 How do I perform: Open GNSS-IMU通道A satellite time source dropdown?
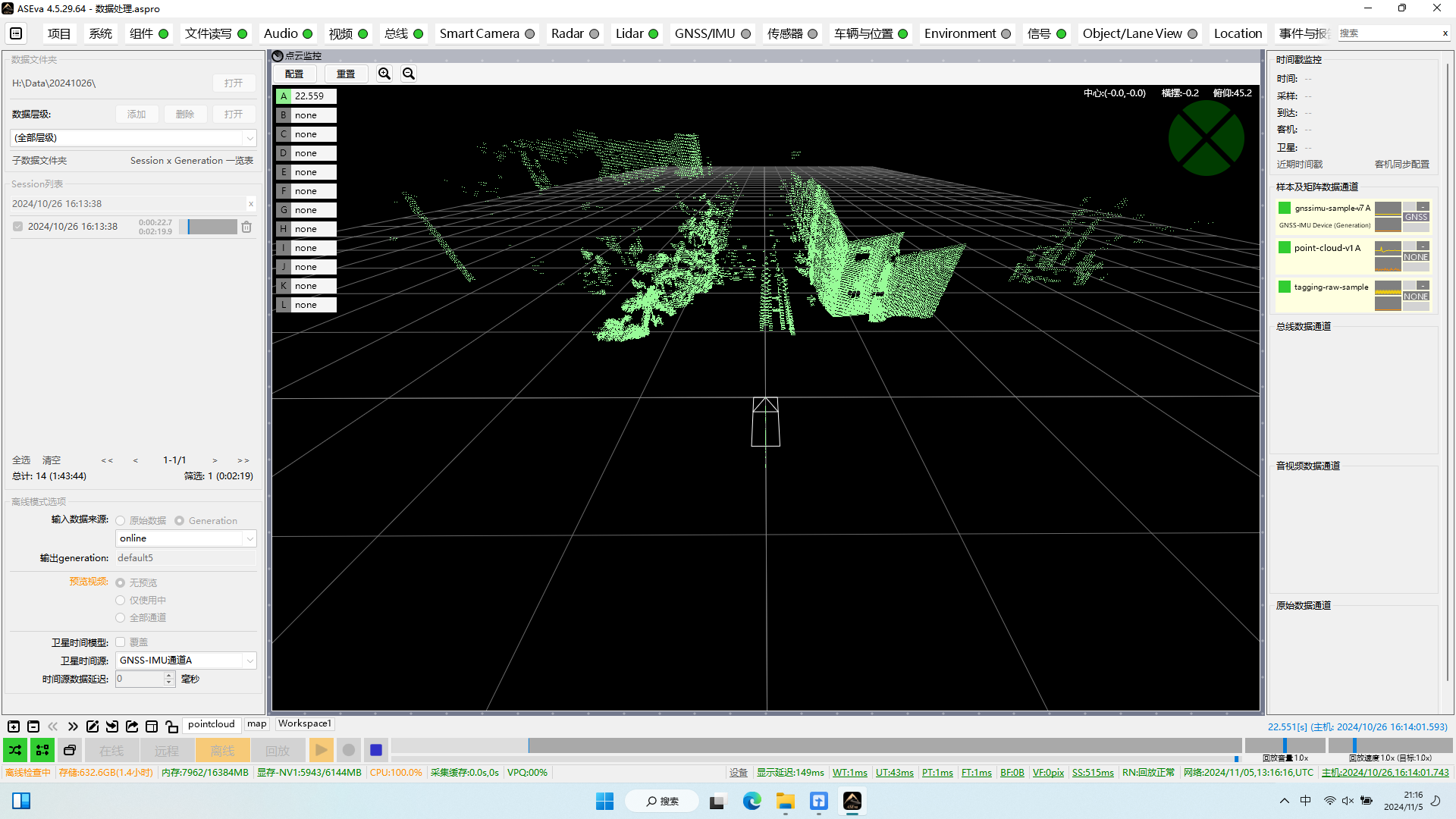(x=186, y=661)
